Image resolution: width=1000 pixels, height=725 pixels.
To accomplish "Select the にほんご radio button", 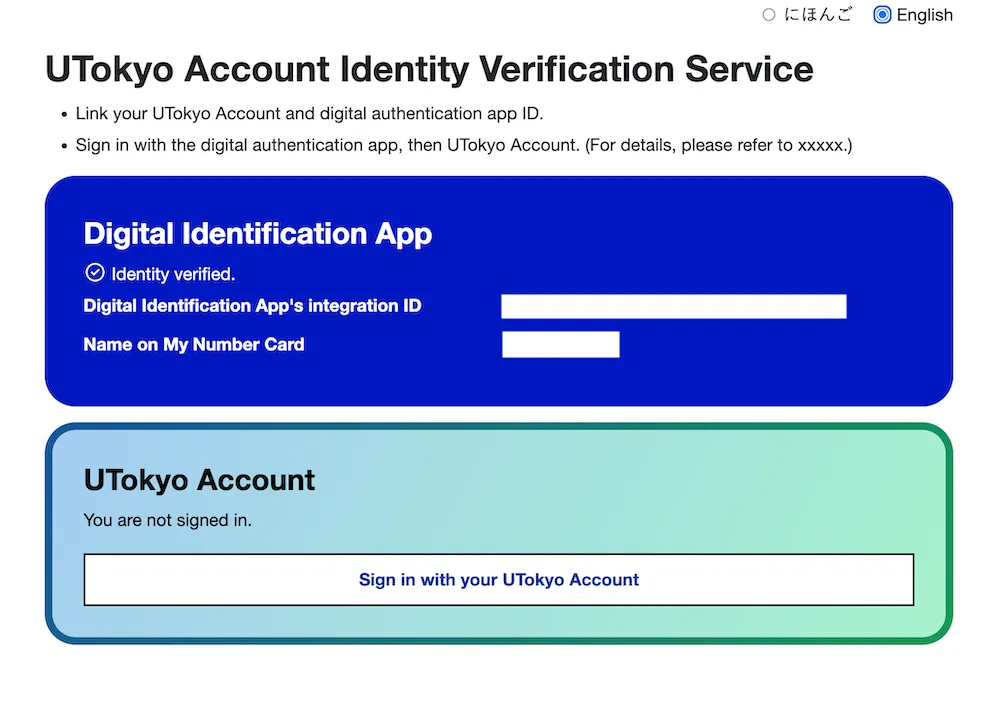I will (x=769, y=15).
